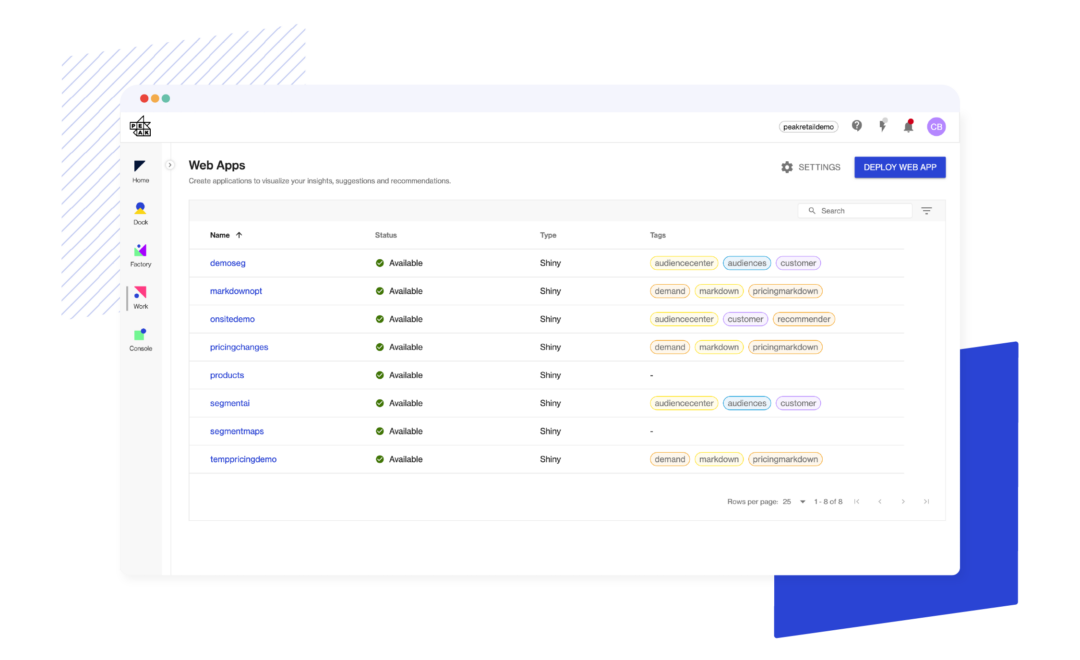
Task: Open the pricingchanges web app link
Action: coord(239,347)
